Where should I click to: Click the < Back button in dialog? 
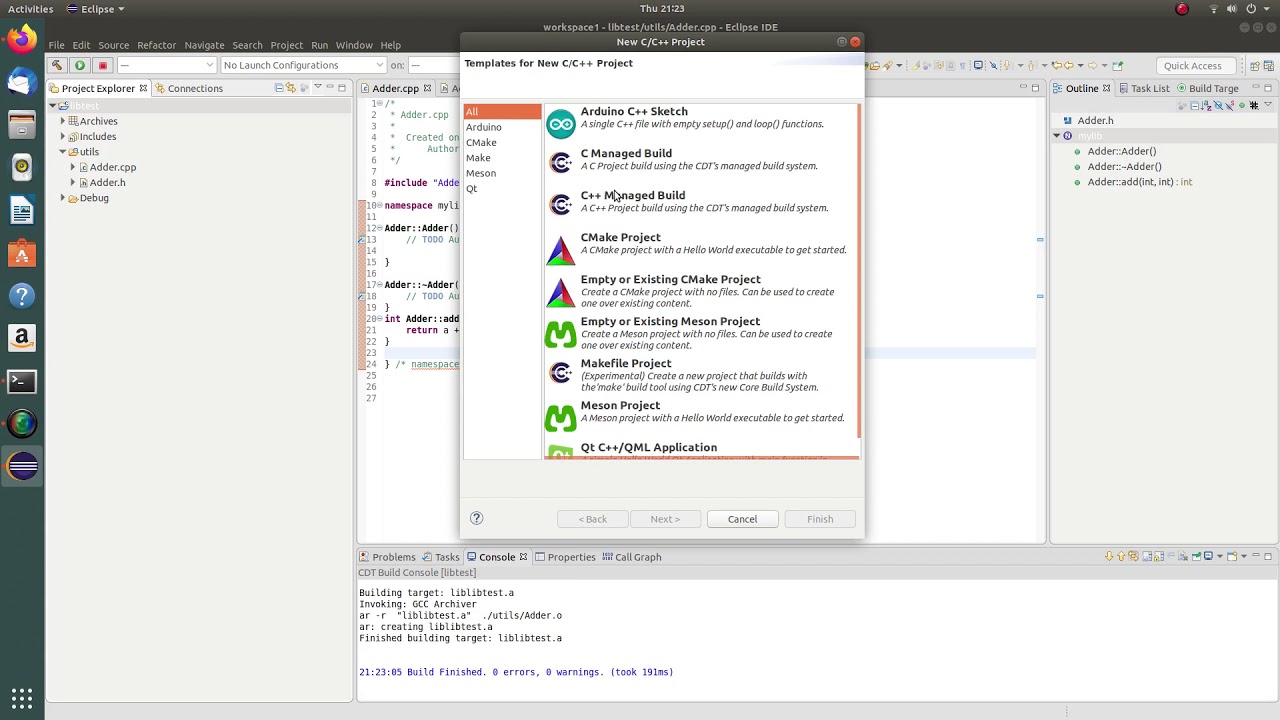(x=593, y=519)
